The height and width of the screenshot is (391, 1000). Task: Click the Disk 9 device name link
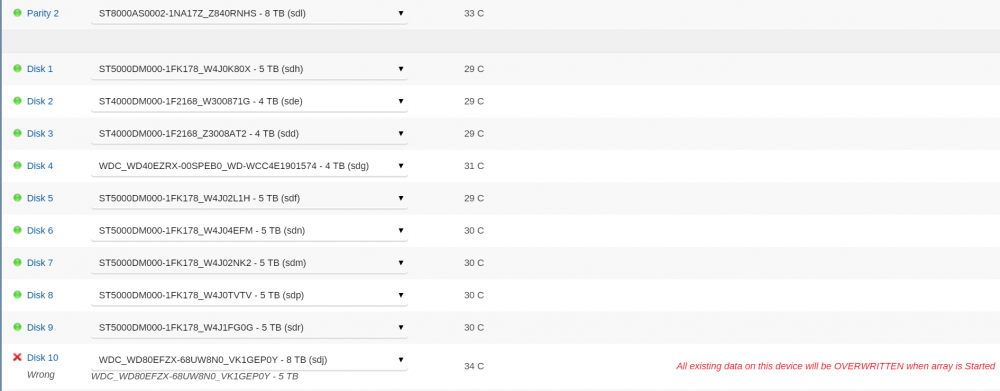pyautogui.click(x=40, y=327)
